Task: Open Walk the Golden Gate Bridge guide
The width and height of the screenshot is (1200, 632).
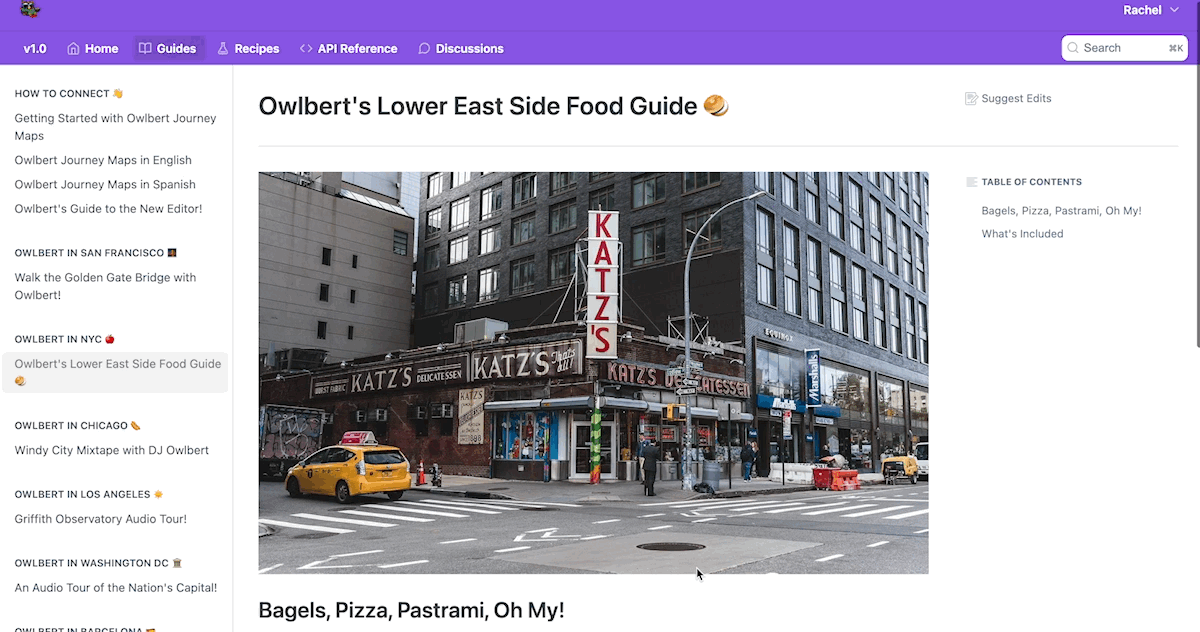Action: pos(106,286)
